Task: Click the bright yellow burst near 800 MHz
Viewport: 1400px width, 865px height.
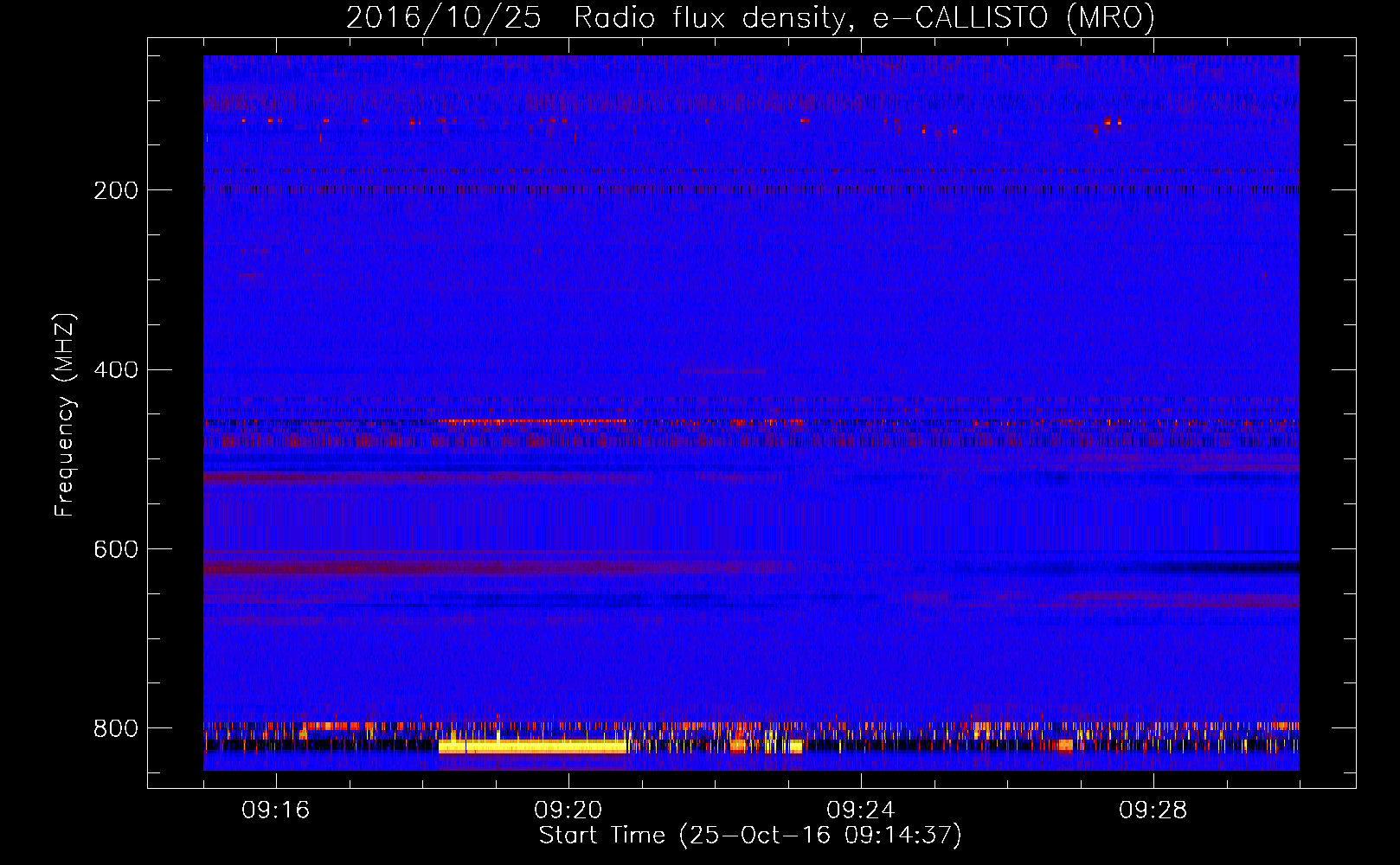Action: click(533, 746)
